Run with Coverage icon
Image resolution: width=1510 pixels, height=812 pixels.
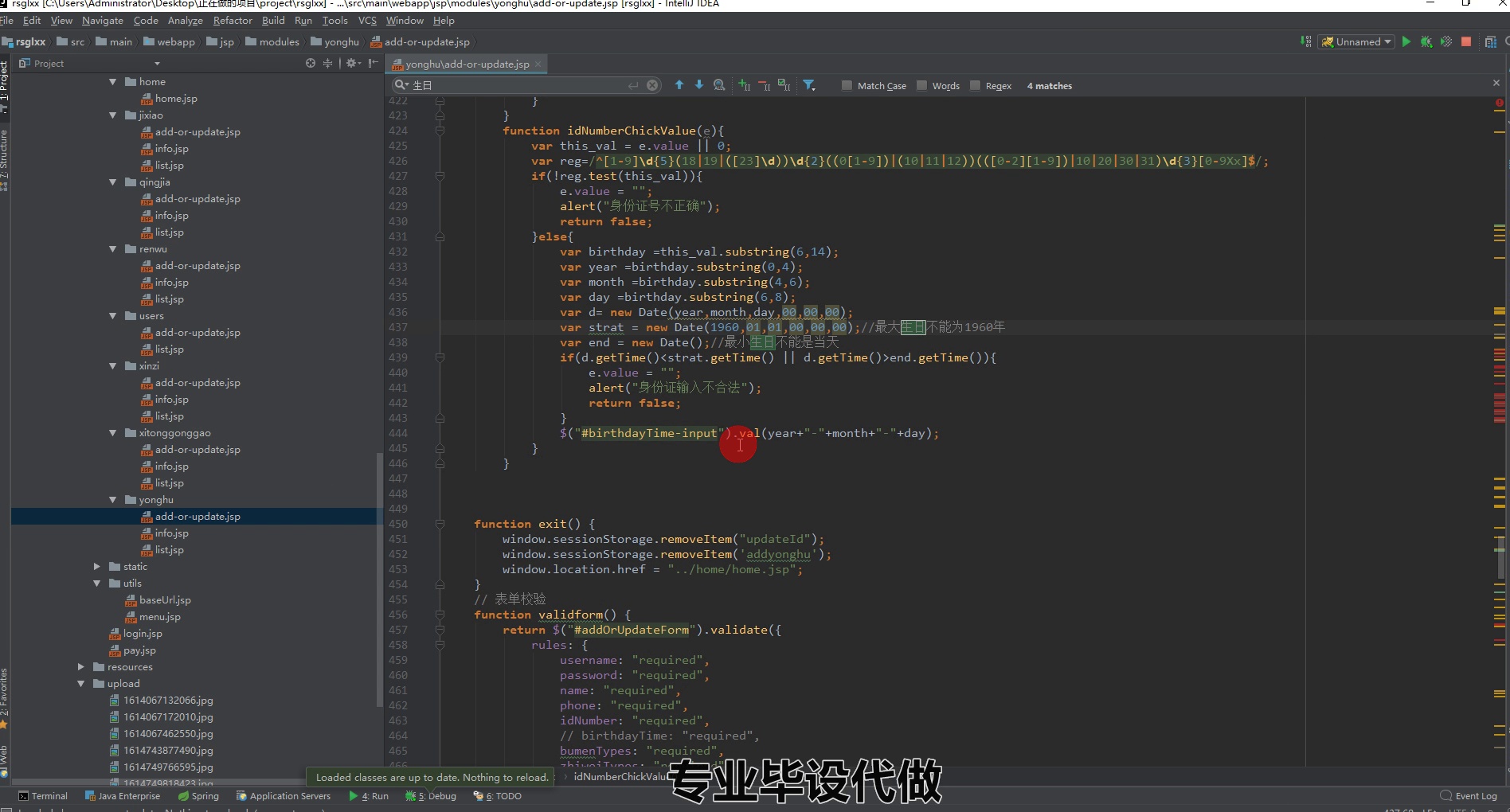pos(1446,41)
